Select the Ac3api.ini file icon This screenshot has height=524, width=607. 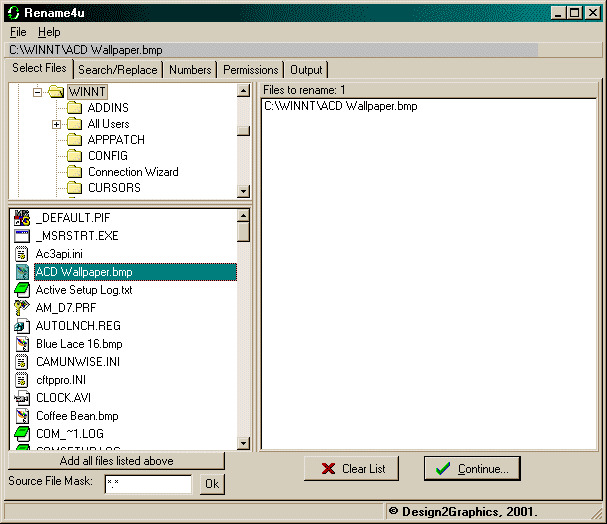pos(22,254)
